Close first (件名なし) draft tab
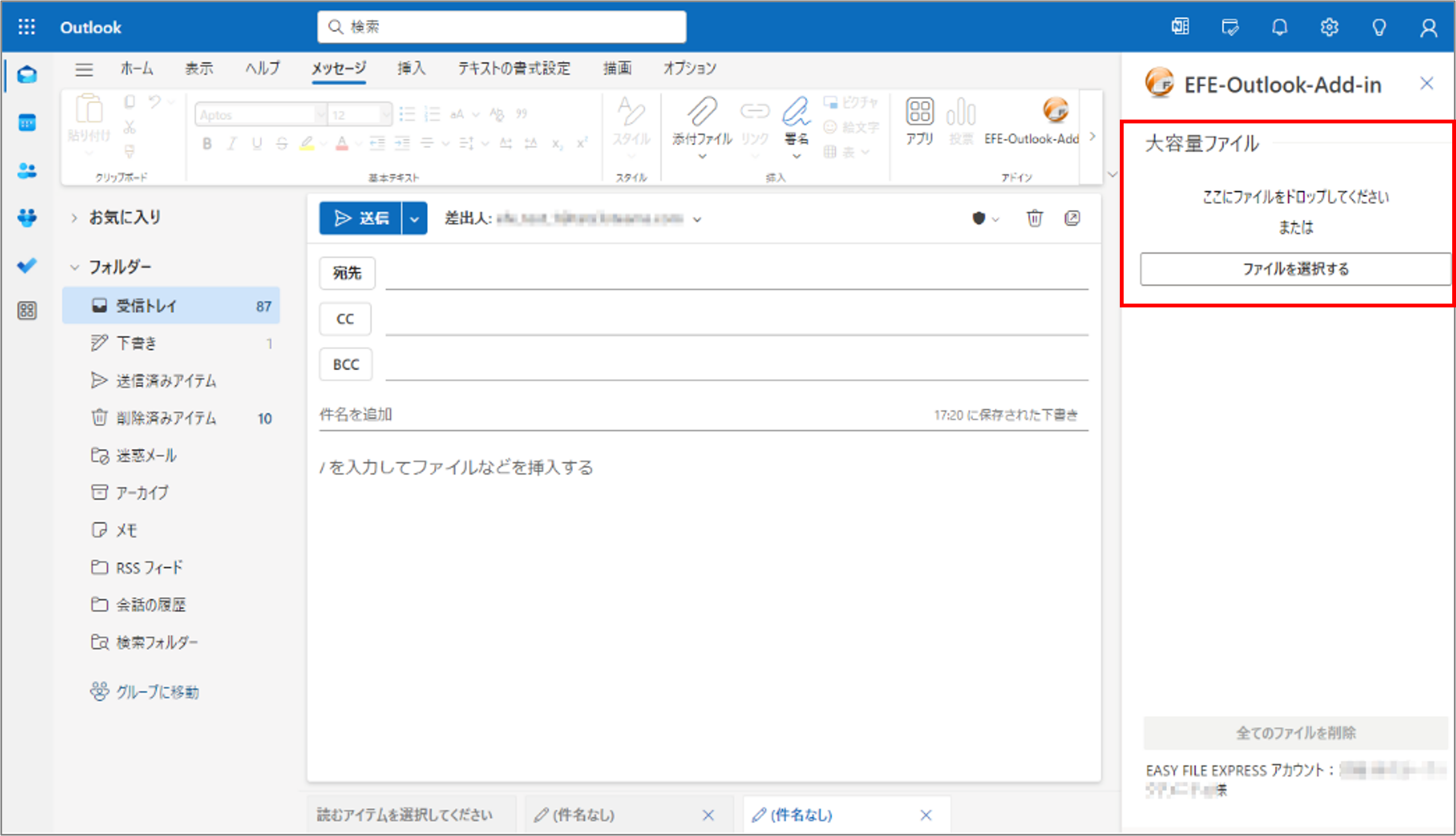This screenshot has width=1456, height=836. [708, 815]
